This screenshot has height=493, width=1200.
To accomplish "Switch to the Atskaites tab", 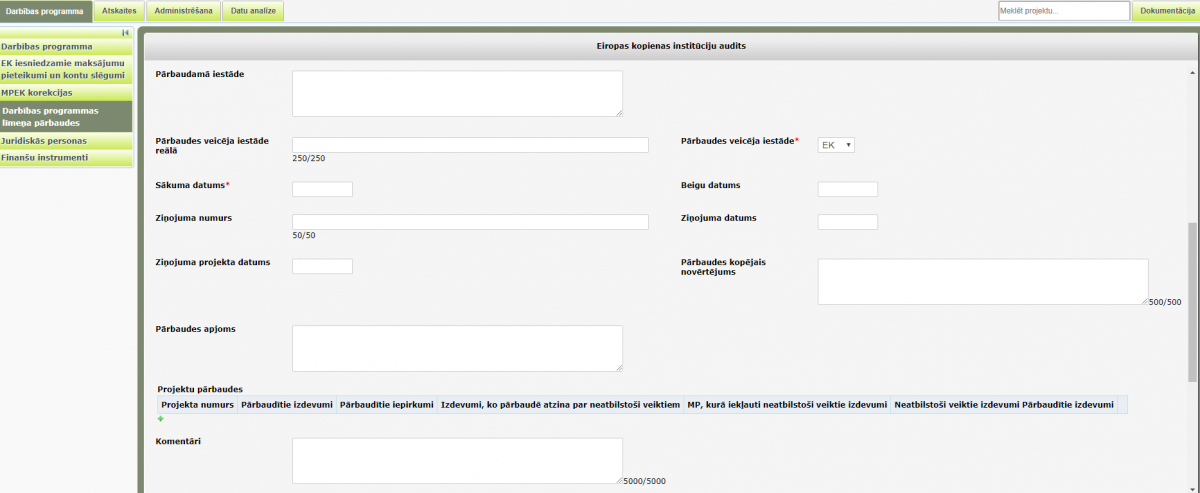I will (x=119, y=11).
